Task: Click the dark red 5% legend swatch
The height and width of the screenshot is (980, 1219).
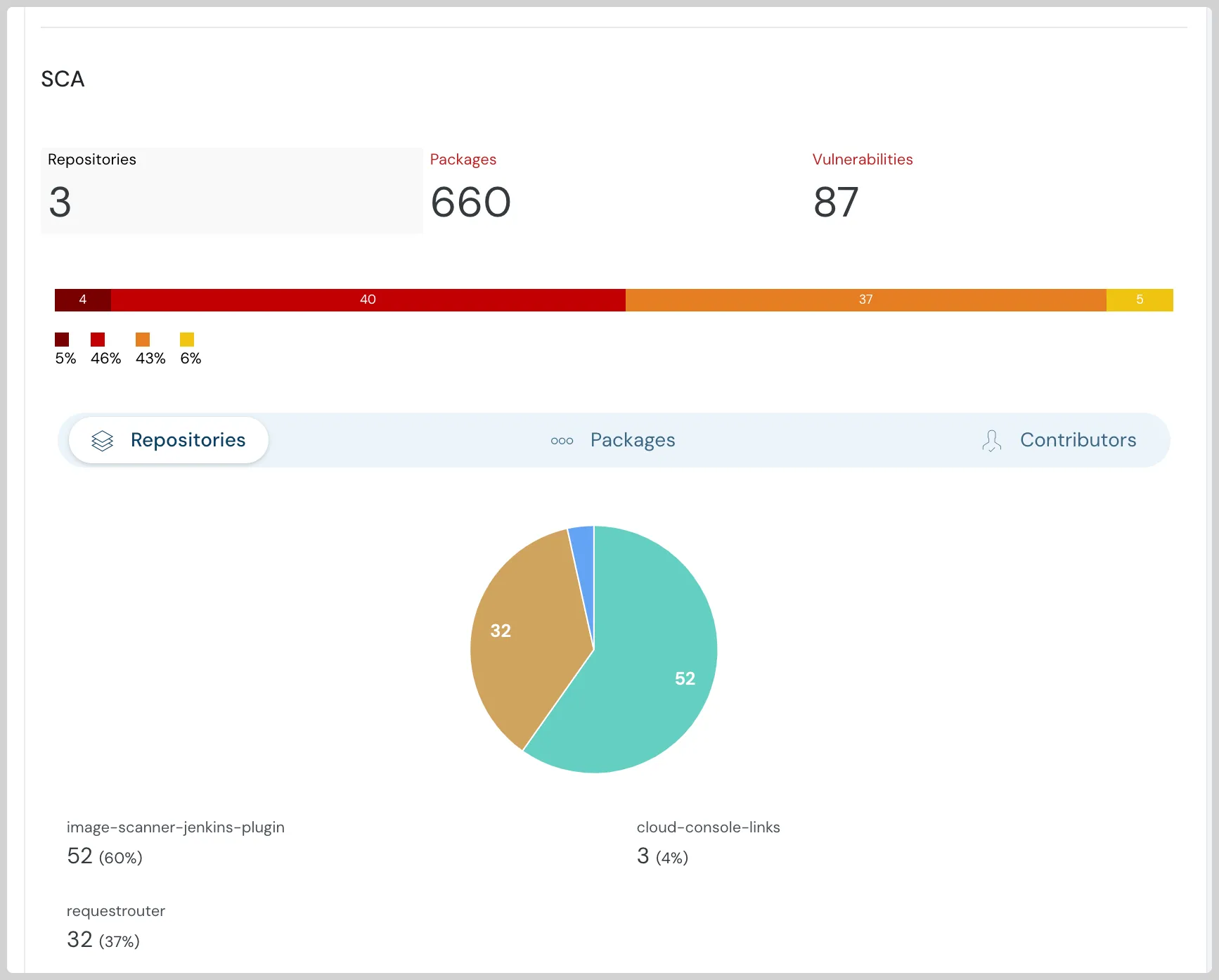Action: [62, 340]
